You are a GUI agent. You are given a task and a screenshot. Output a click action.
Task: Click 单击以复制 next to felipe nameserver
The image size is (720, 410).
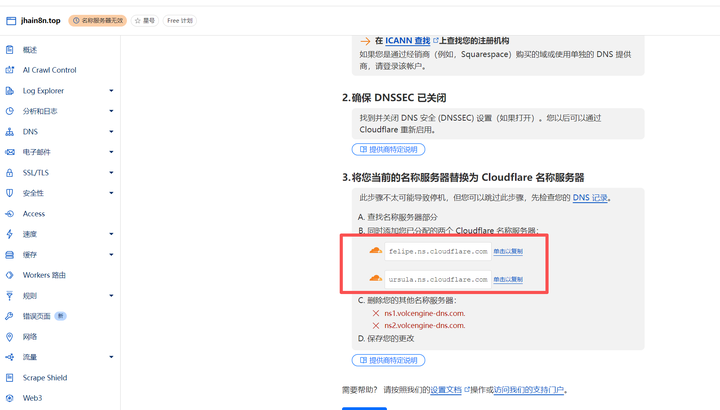(508, 251)
